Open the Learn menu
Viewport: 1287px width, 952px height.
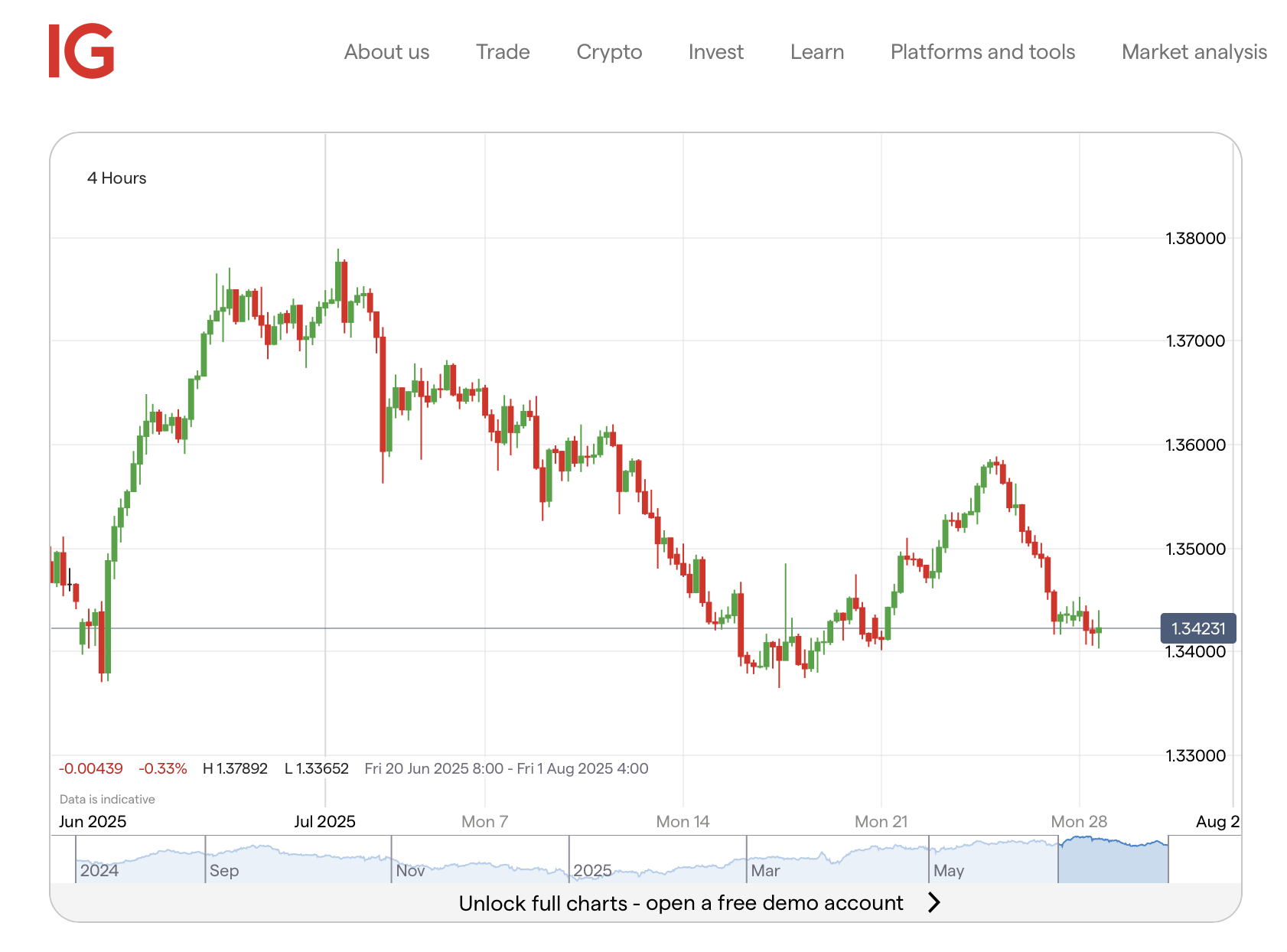point(817,52)
